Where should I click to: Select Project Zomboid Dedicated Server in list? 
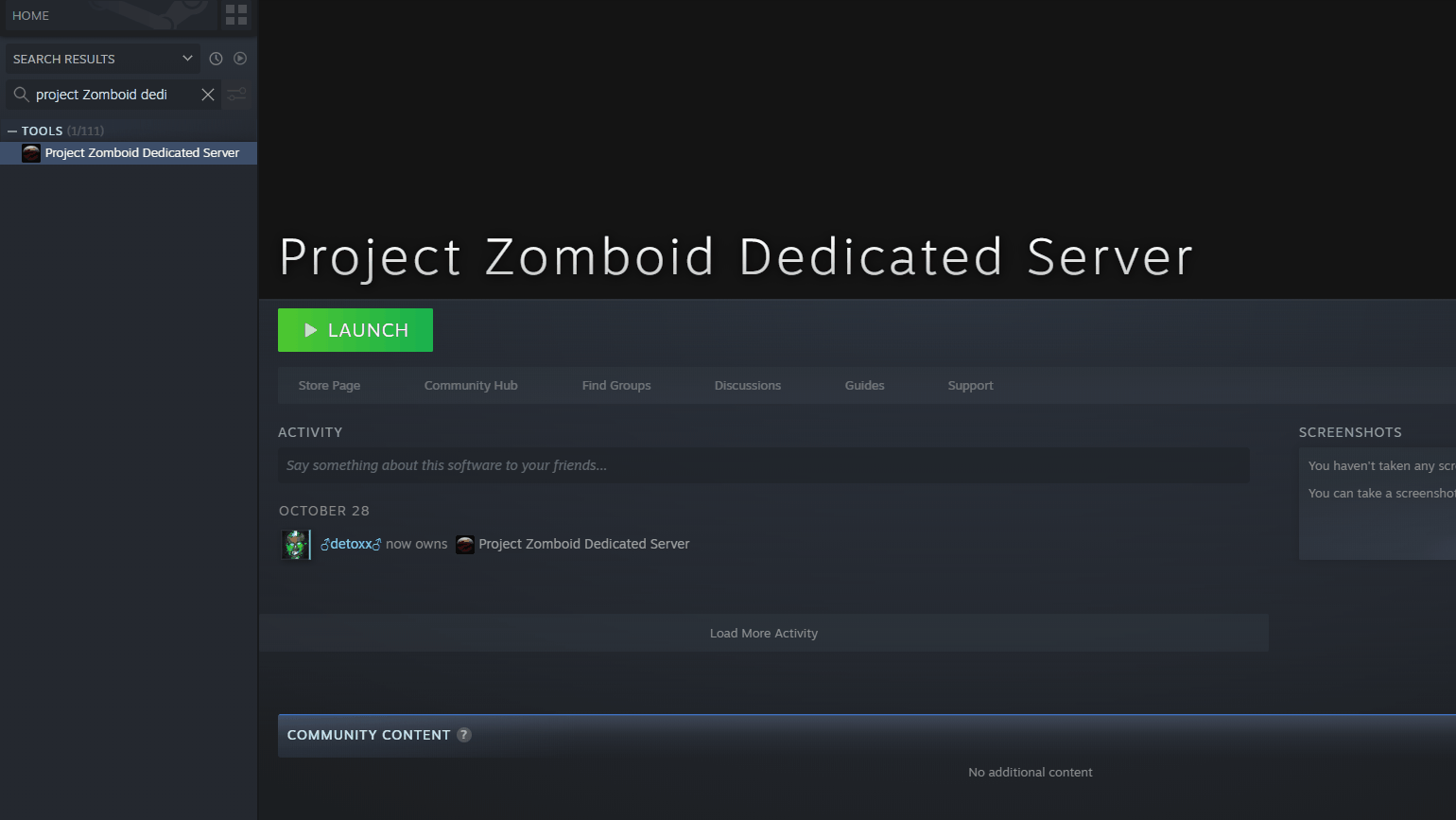(x=142, y=153)
